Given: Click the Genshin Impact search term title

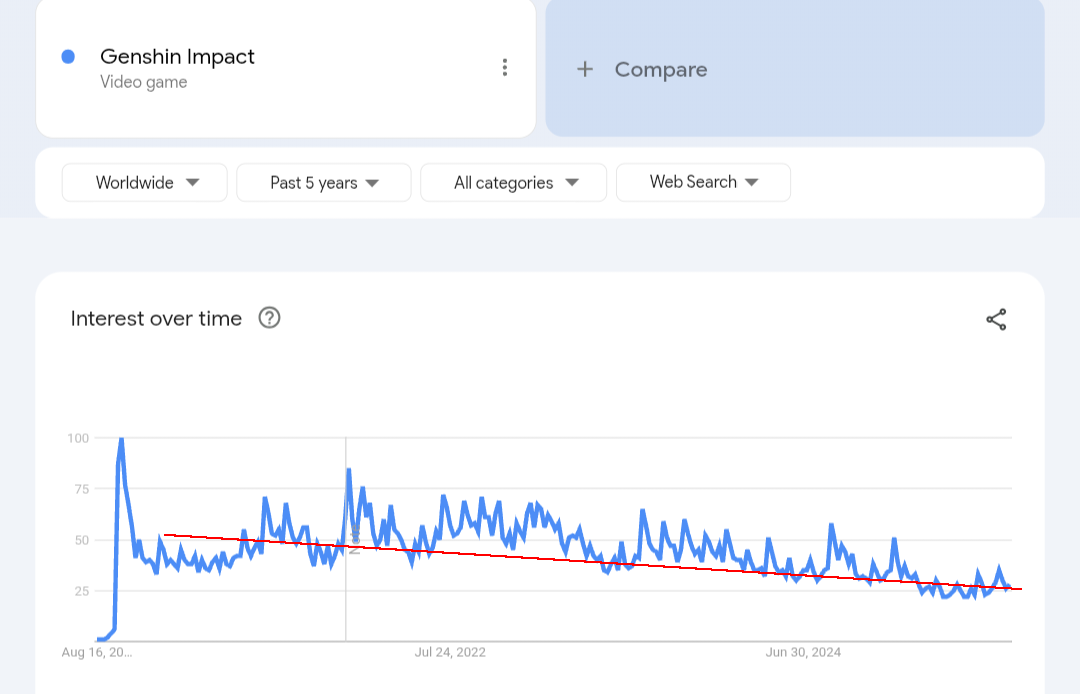Looking at the screenshot, I should pyautogui.click(x=177, y=57).
